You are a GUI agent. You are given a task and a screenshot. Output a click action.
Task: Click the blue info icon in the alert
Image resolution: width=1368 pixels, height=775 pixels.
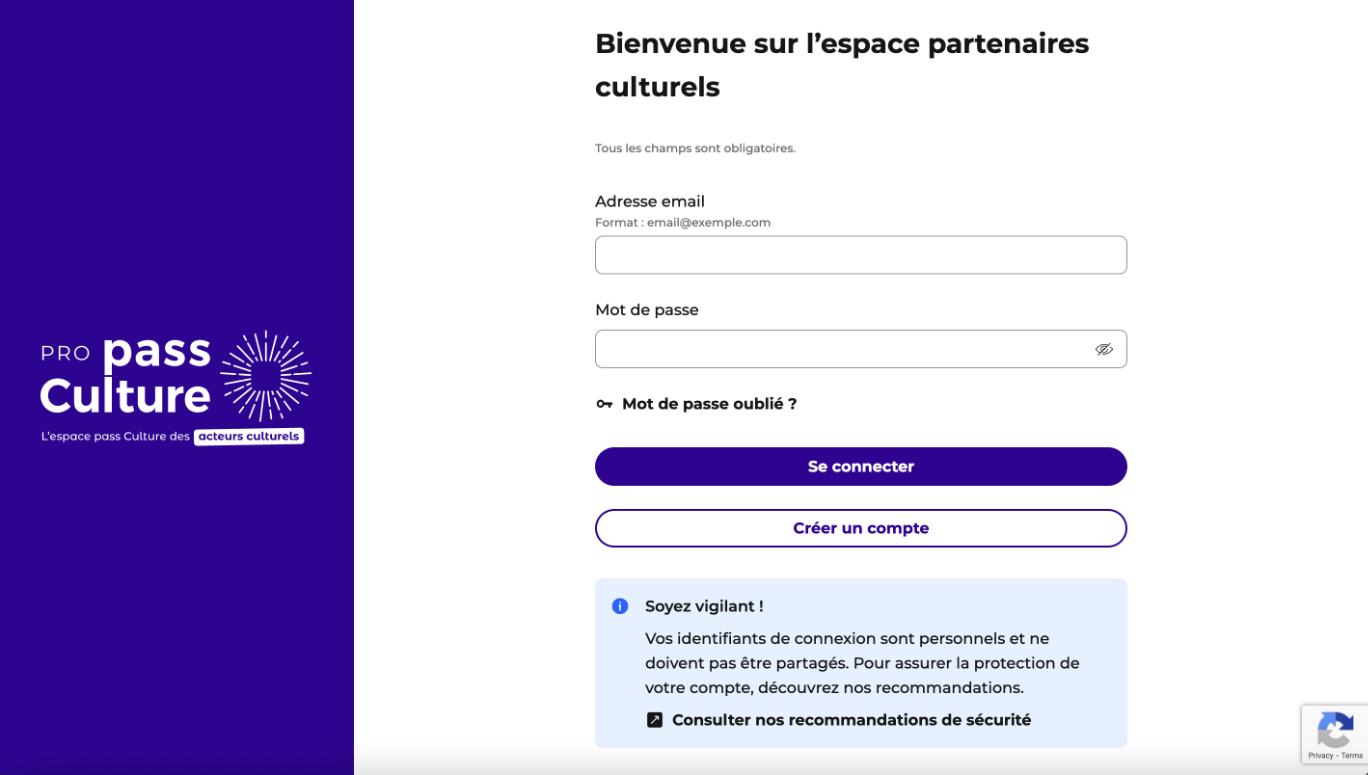click(x=620, y=606)
